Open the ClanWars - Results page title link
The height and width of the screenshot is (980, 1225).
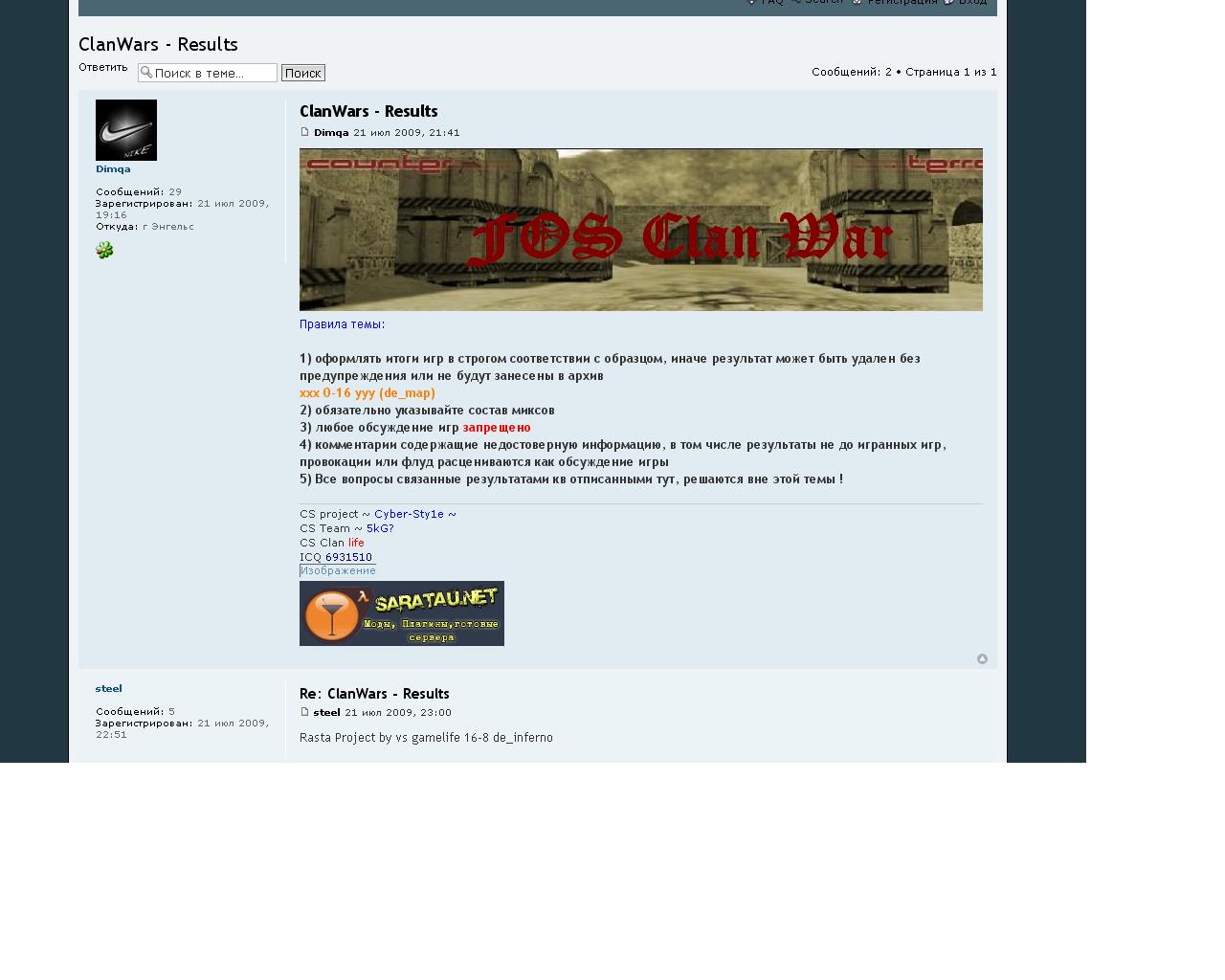(158, 44)
